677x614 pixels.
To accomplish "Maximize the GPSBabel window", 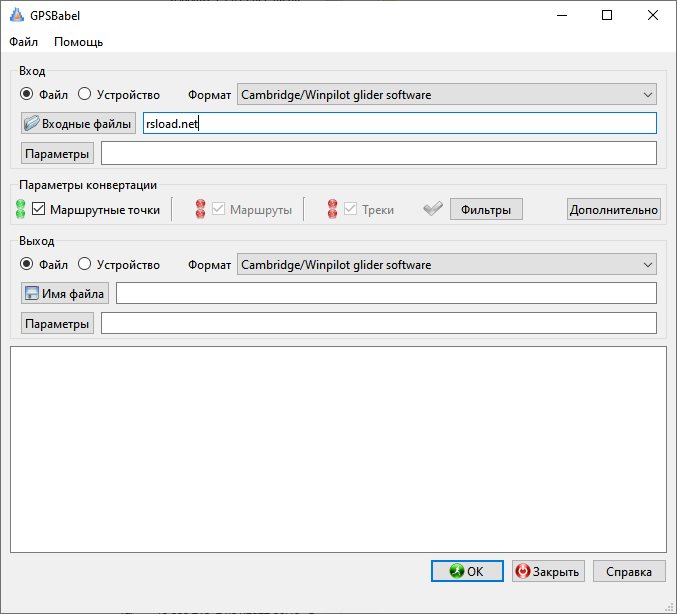I will click(607, 16).
